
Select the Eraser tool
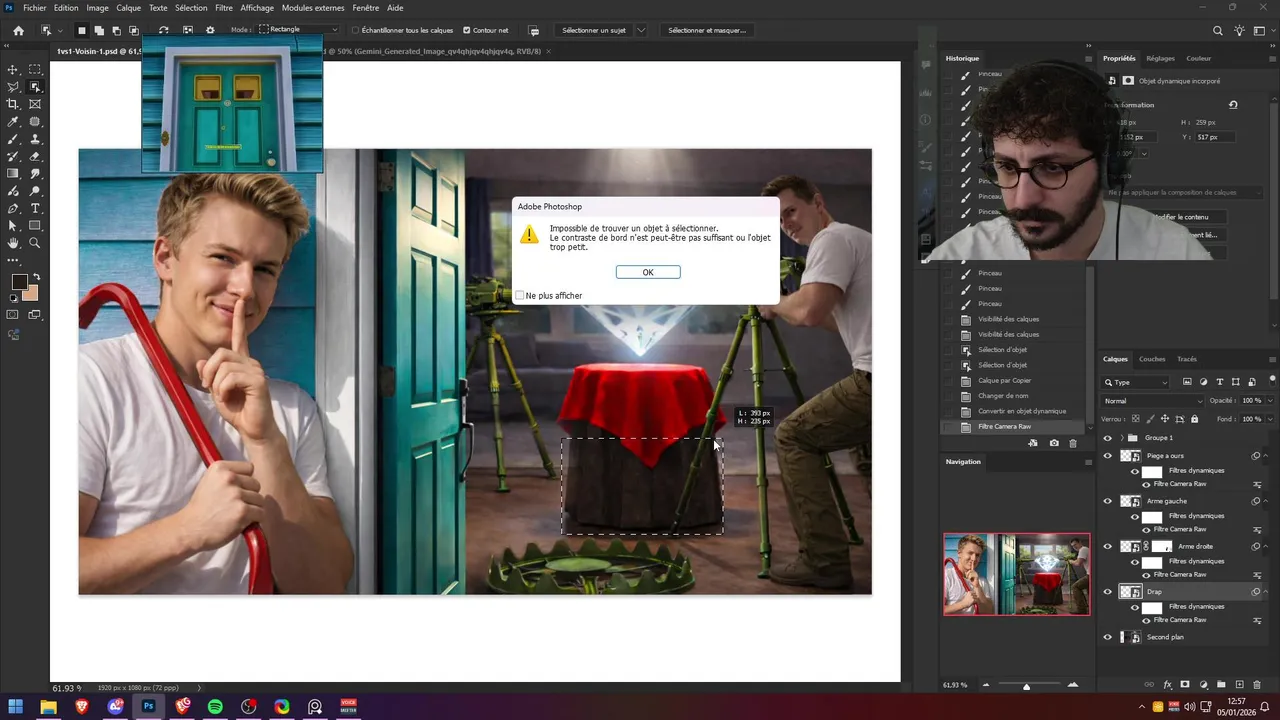pos(35,156)
